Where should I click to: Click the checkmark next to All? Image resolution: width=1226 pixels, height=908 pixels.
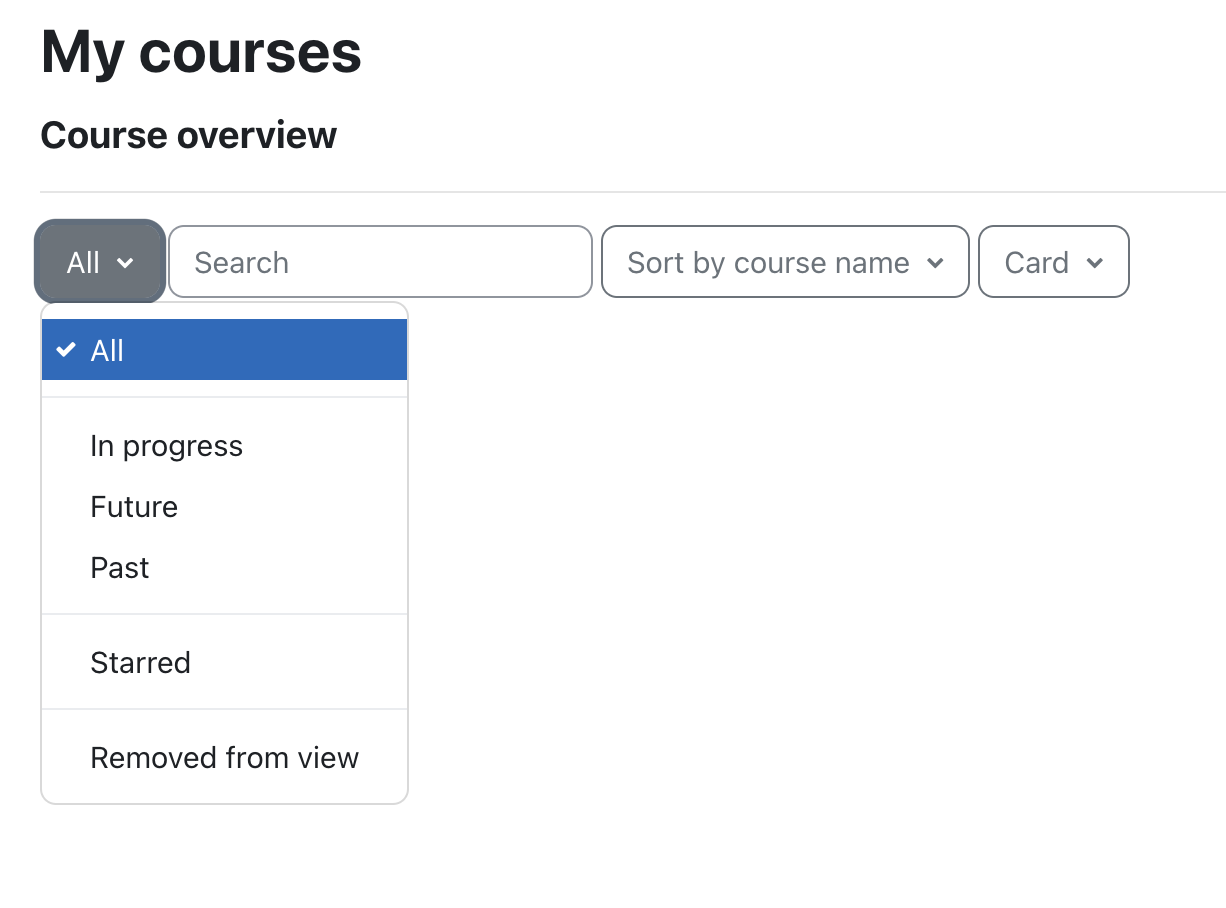(66, 350)
